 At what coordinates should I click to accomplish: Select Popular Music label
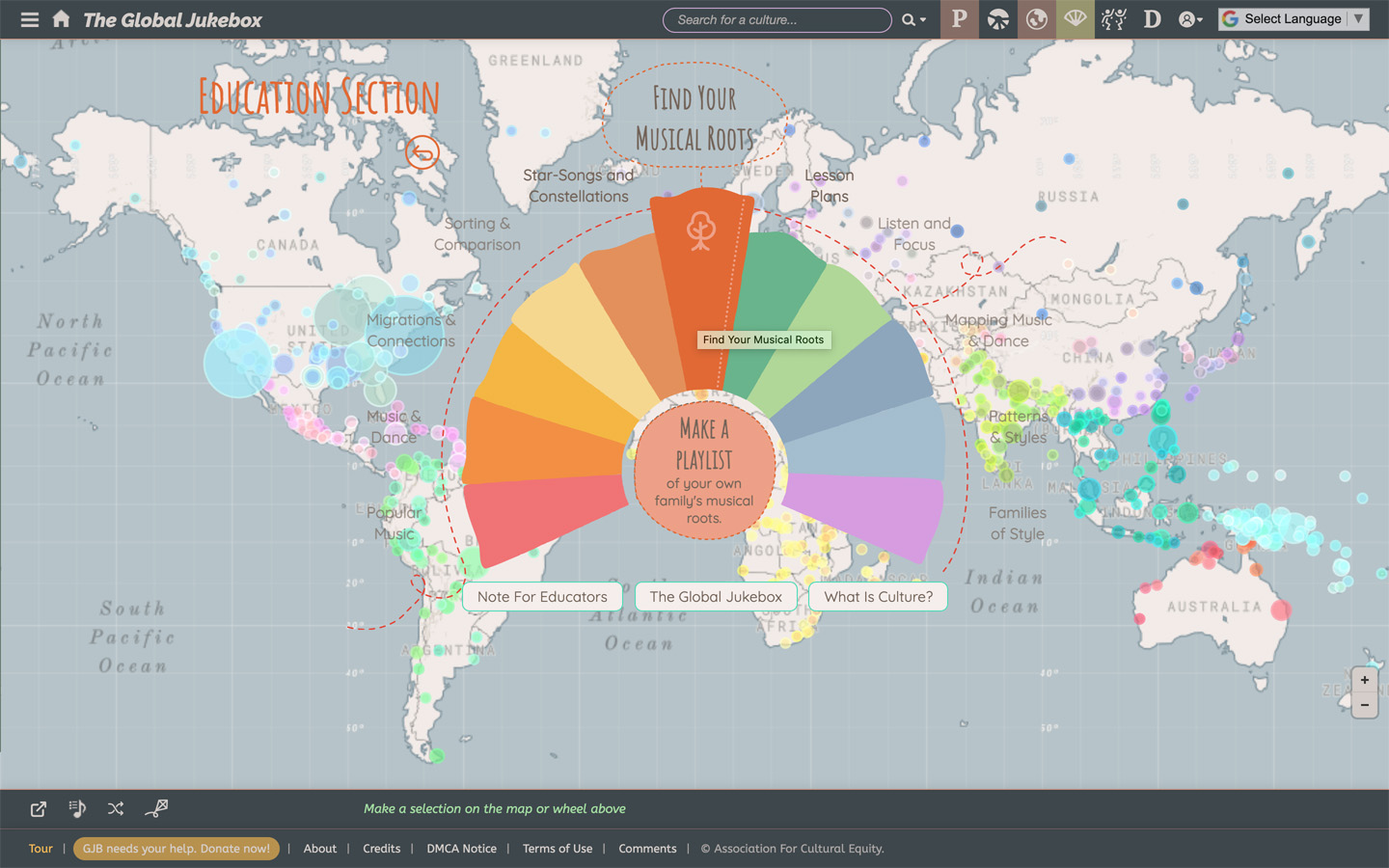point(394,523)
